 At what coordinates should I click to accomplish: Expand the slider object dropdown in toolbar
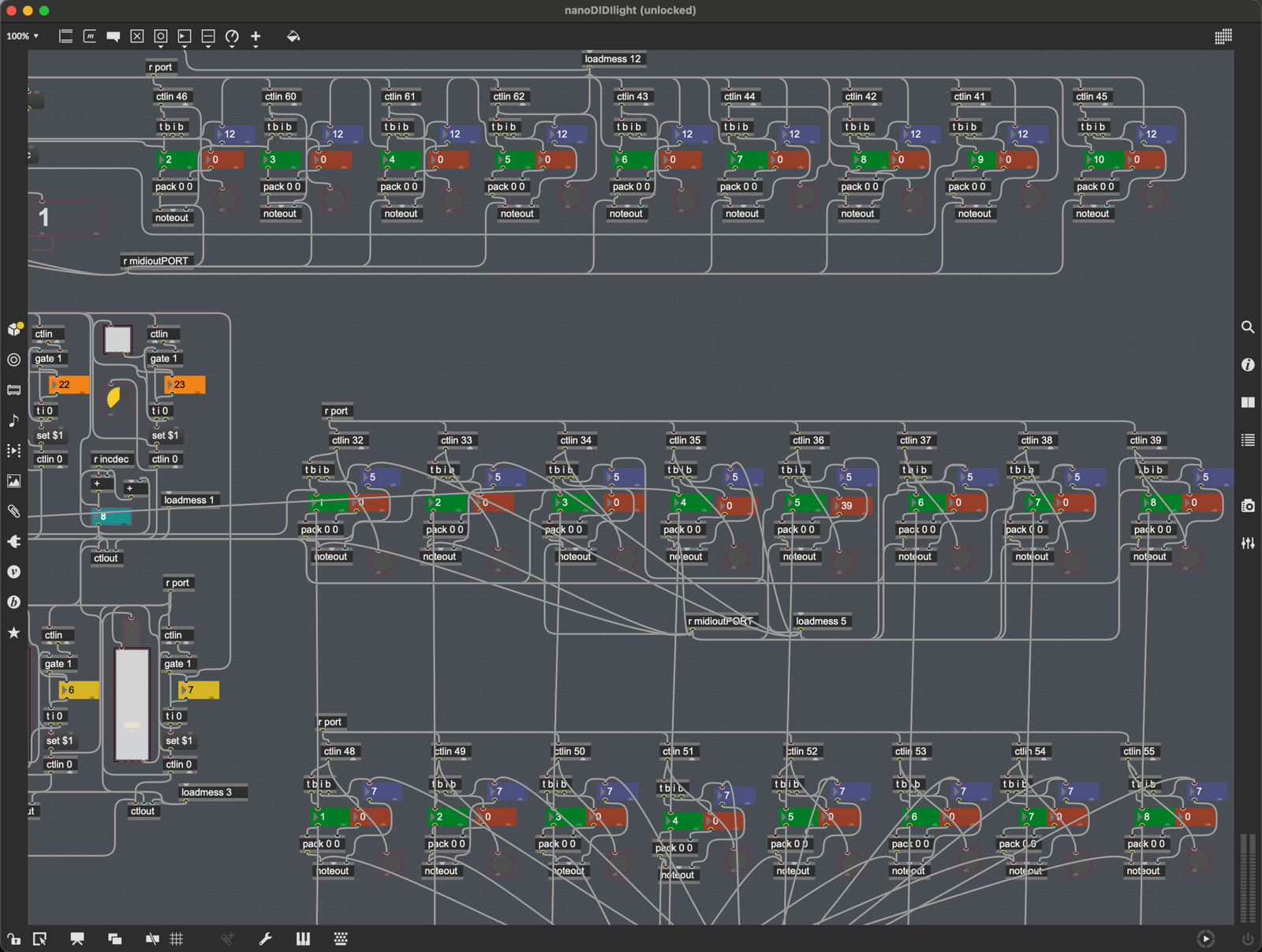(x=208, y=47)
